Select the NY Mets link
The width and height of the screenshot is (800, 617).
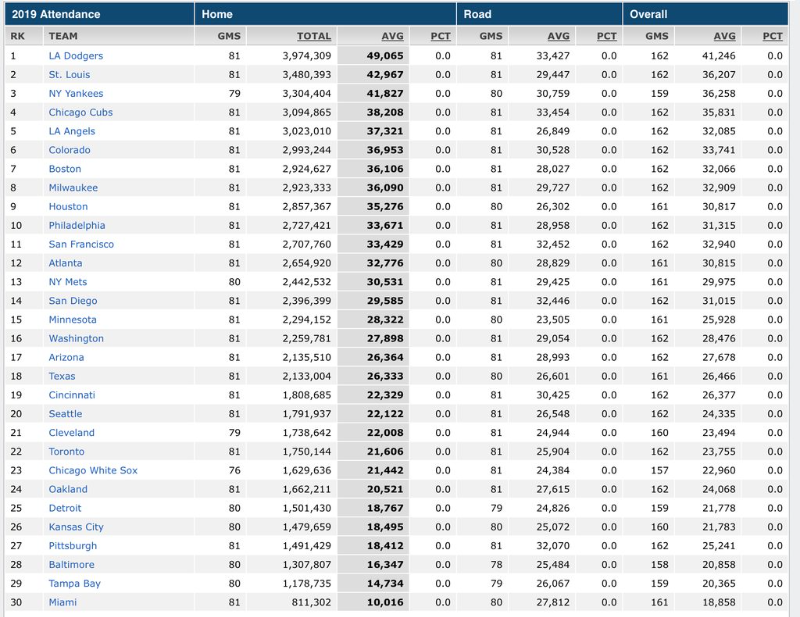click(x=68, y=282)
